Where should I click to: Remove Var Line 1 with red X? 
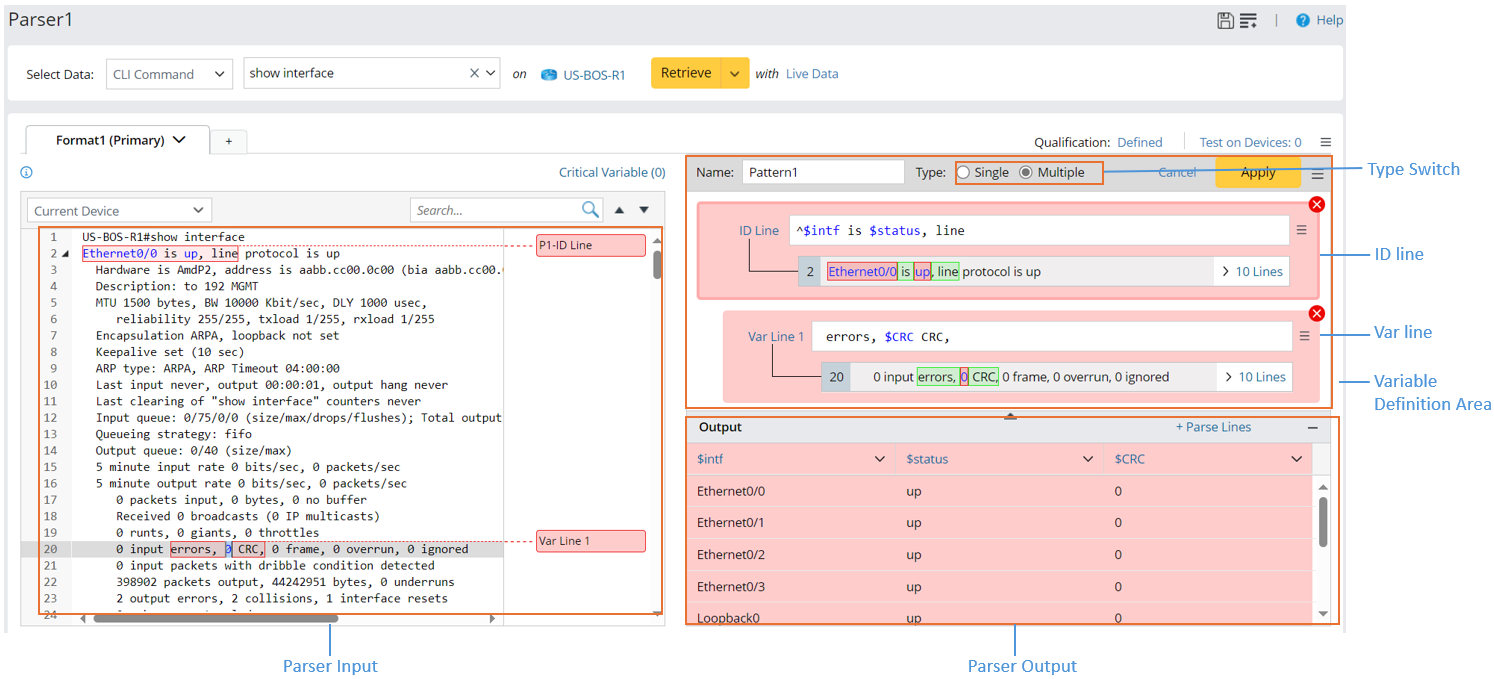coord(1317,313)
